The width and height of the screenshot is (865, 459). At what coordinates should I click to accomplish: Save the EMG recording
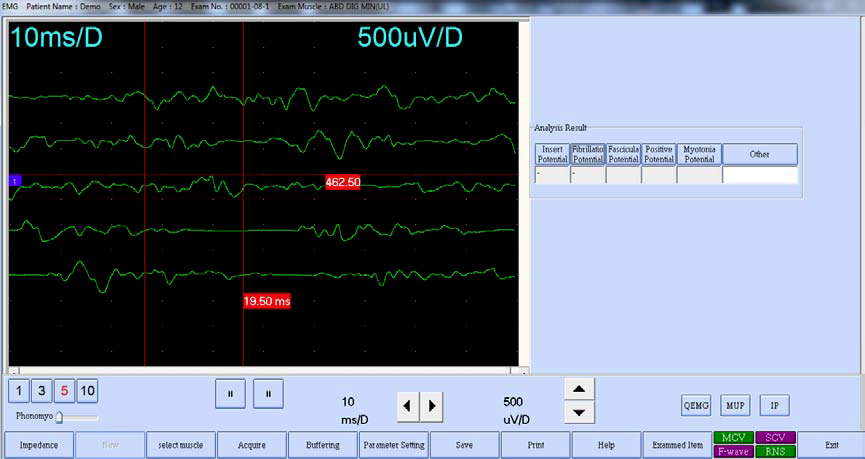click(x=464, y=445)
